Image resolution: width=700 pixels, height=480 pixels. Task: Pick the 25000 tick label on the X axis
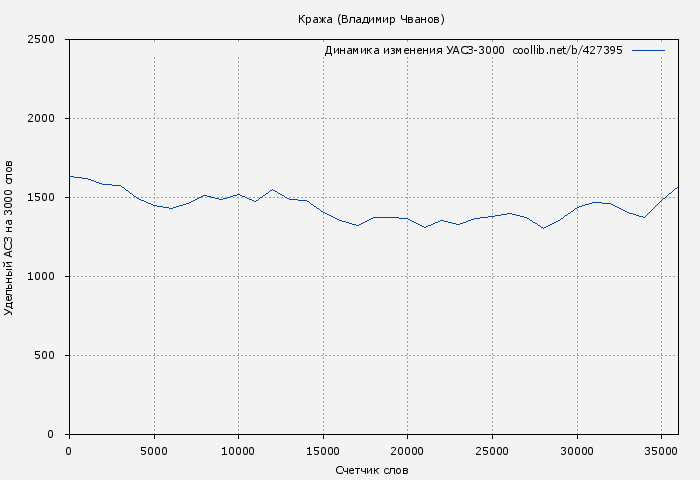[x=492, y=451]
